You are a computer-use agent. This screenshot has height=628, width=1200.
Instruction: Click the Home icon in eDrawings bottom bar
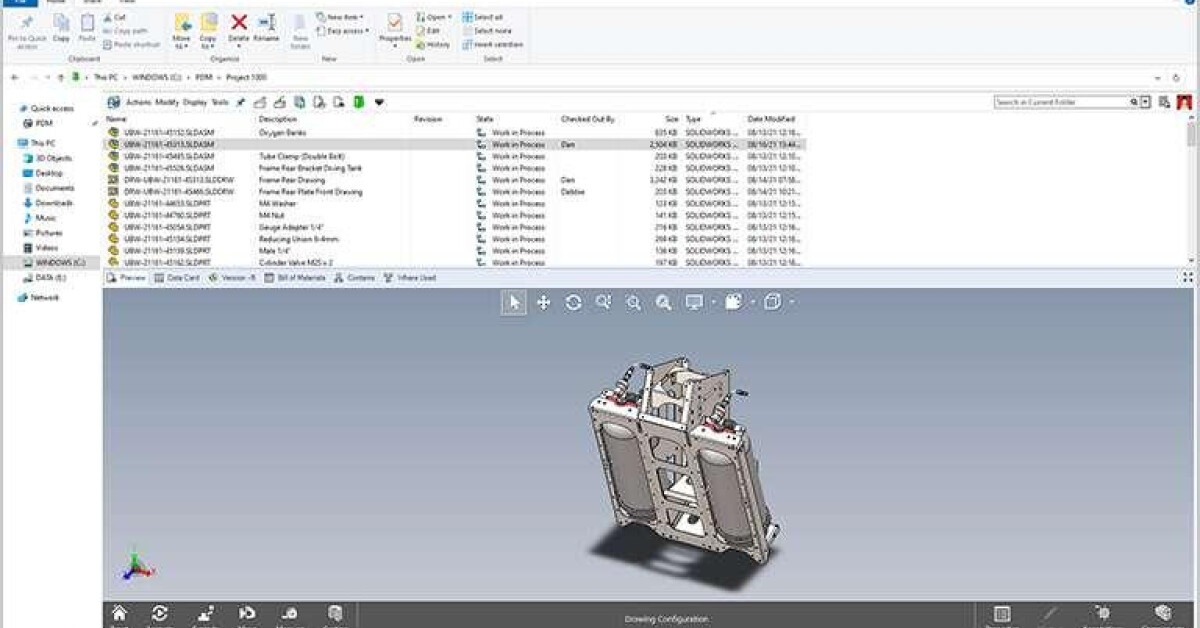[x=119, y=614]
